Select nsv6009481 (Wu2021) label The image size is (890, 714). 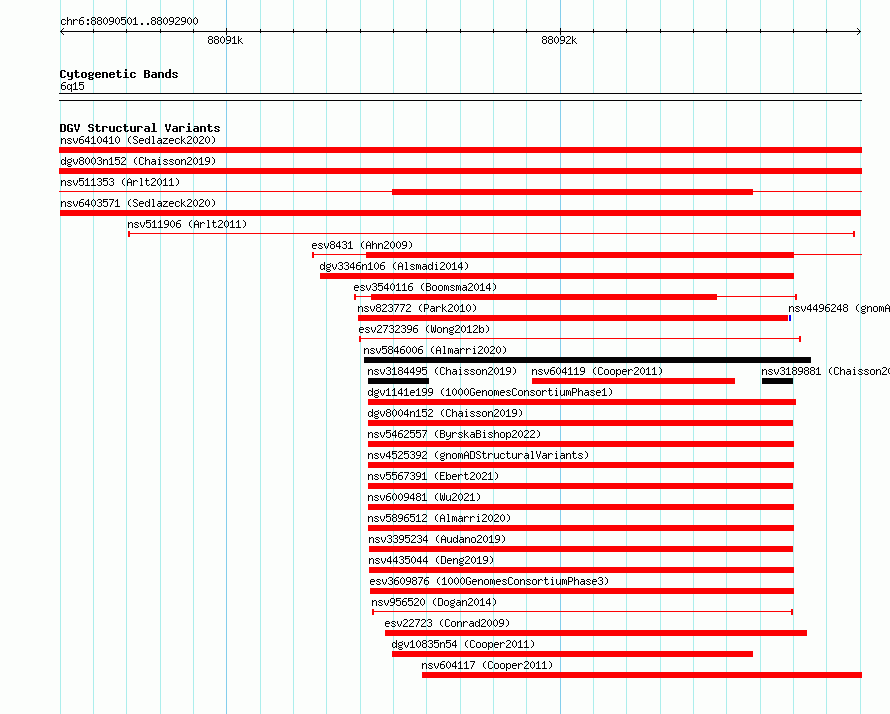(424, 497)
